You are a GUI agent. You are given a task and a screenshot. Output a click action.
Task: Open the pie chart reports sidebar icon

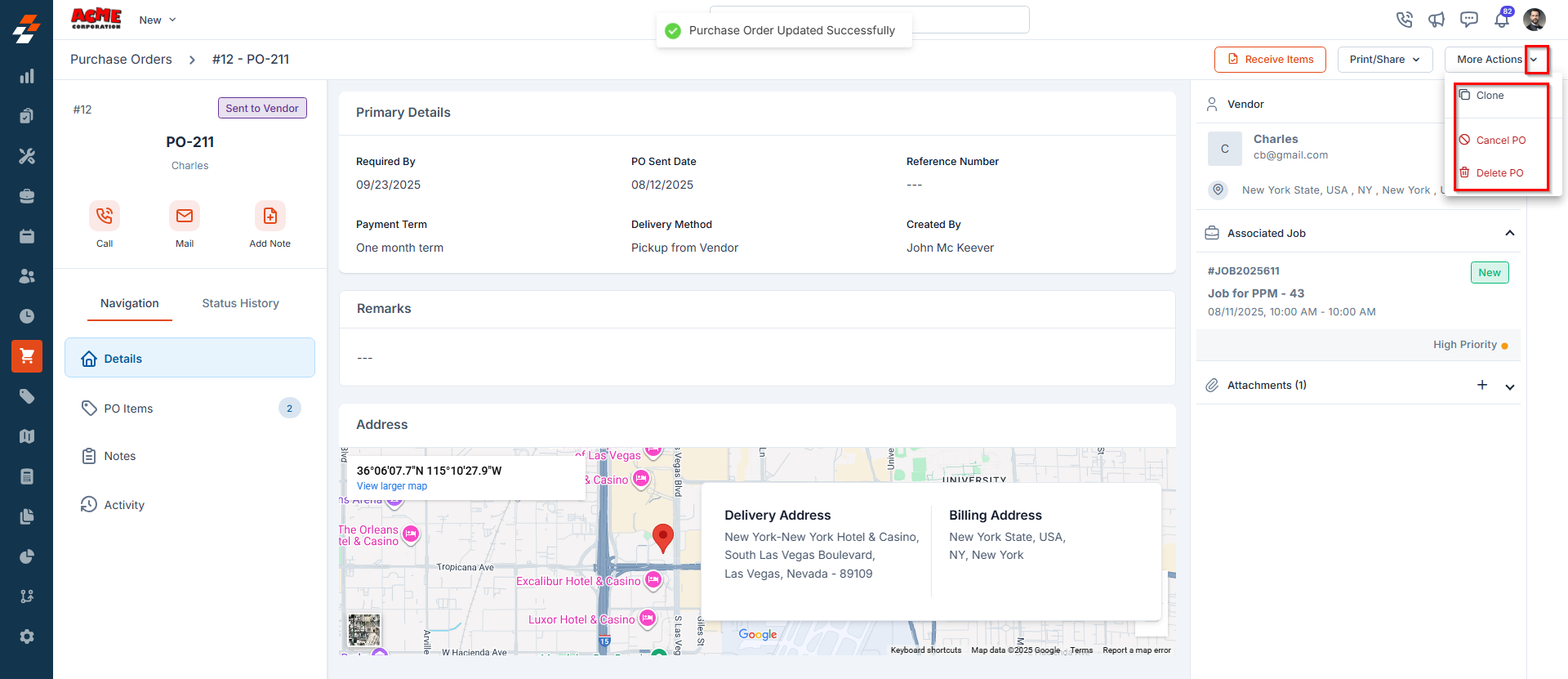coord(27,556)
